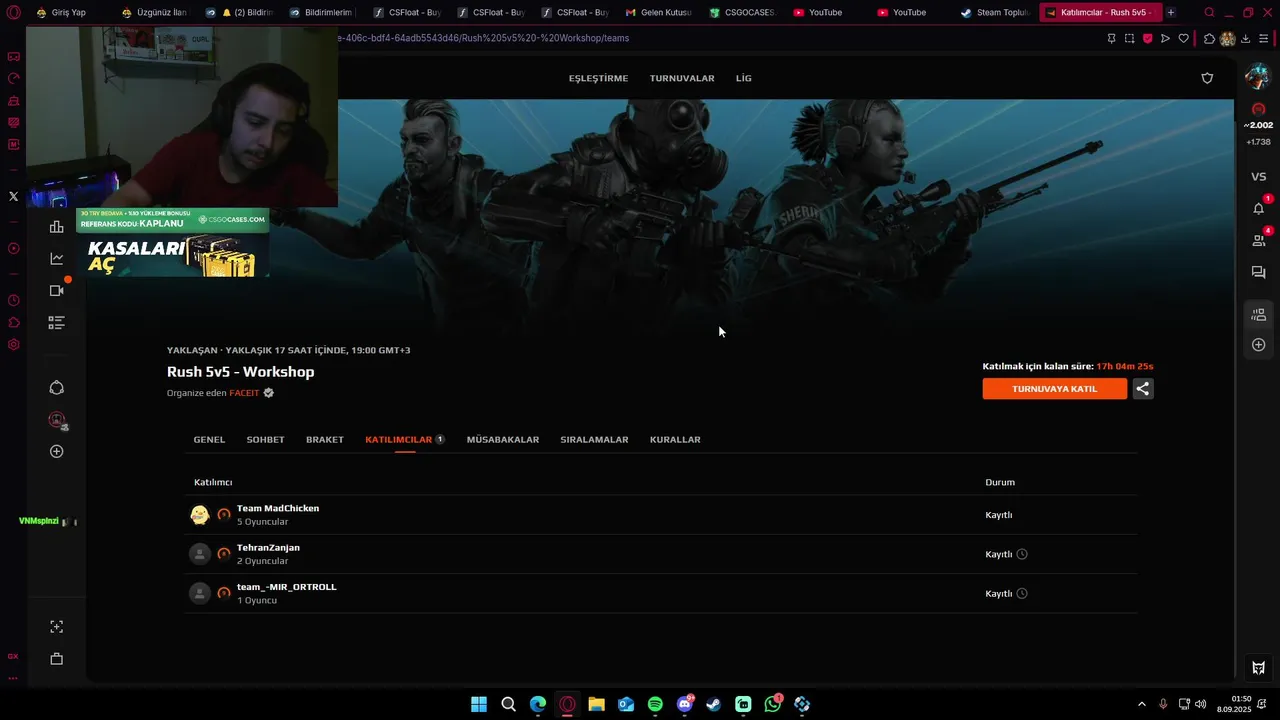Open the FACEIT chat messages icon
1280x720 pixels.
point(1258,272)
